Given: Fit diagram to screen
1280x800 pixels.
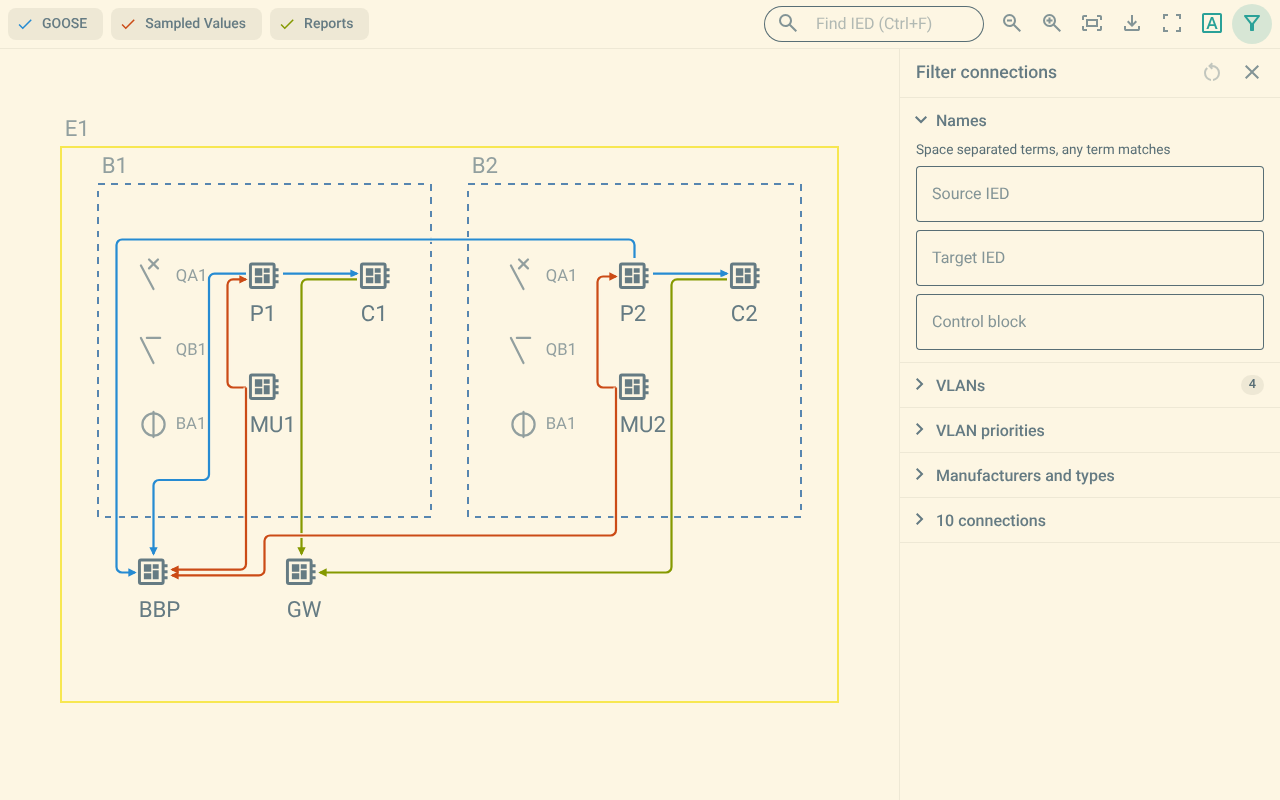Looking at the screenshot, I should (1092, 24).
